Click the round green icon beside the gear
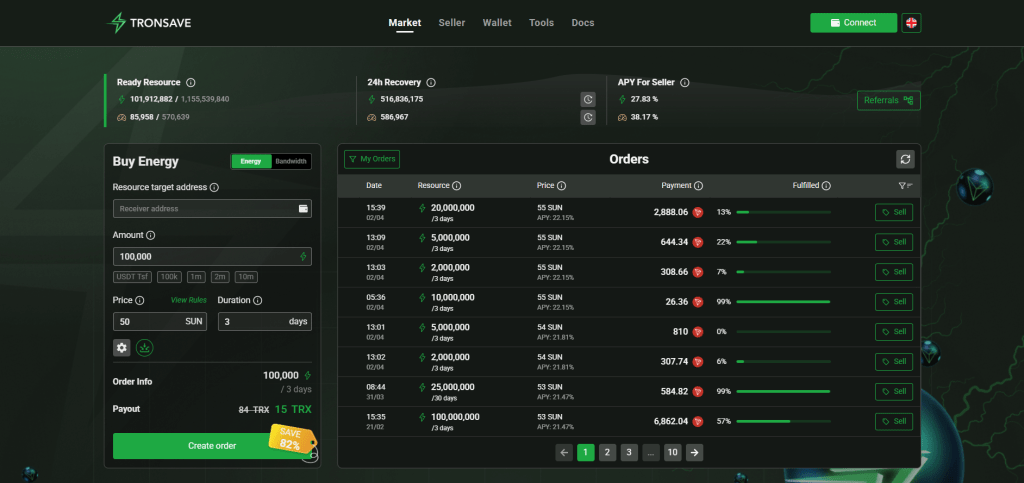 145,347
